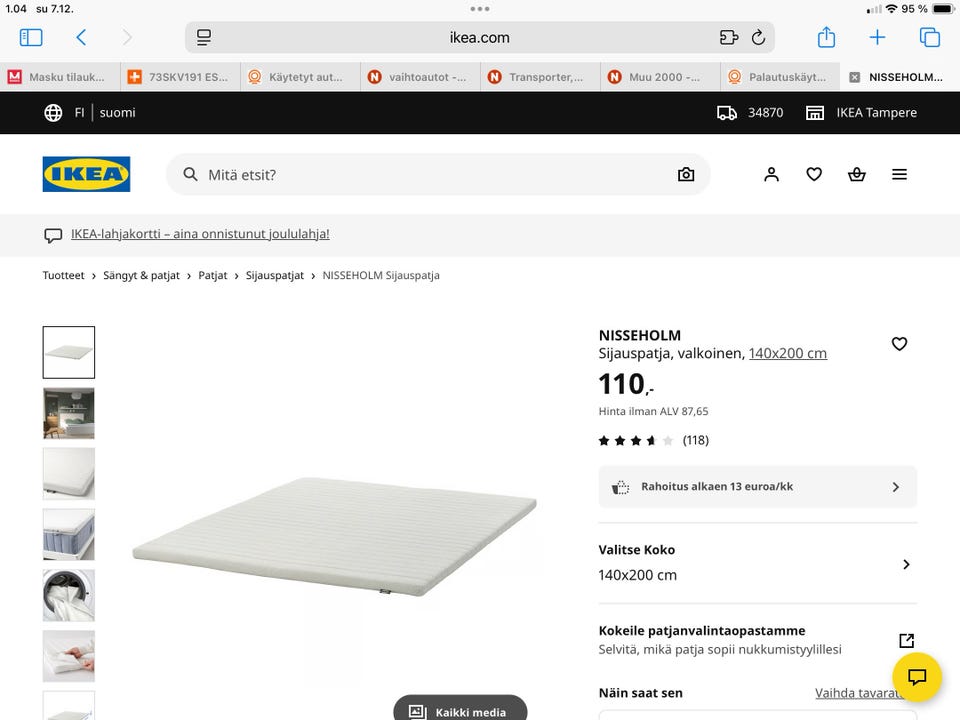
Task: Switch to the Masku tilaukset tab
Action: coord(60,77)
